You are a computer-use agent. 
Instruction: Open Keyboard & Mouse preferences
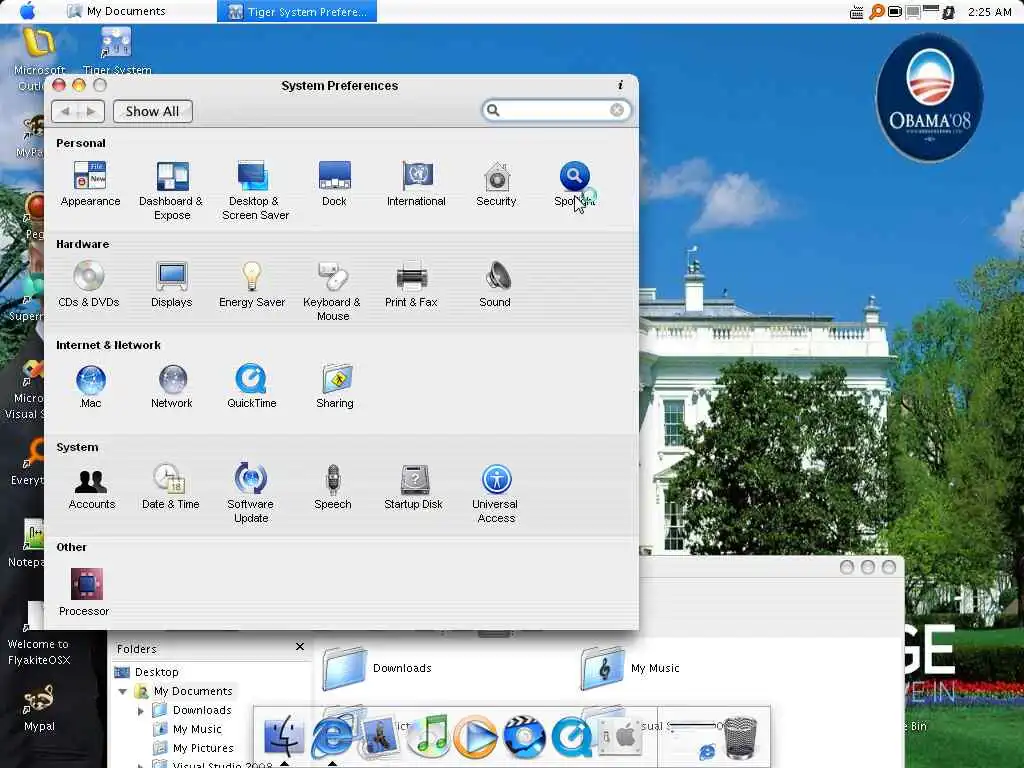pos(332,291)
